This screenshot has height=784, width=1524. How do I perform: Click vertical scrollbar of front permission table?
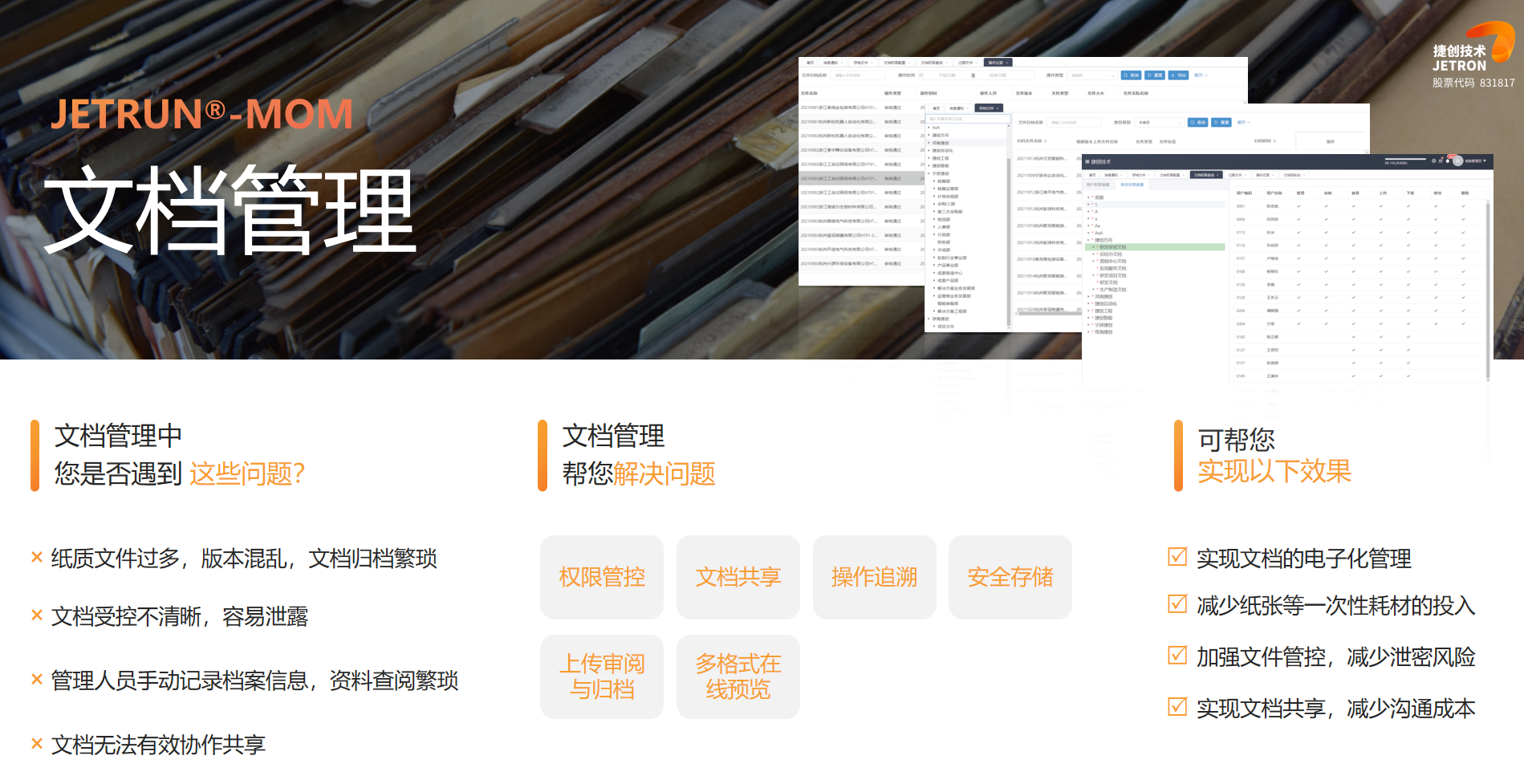tap(1488, 289)
